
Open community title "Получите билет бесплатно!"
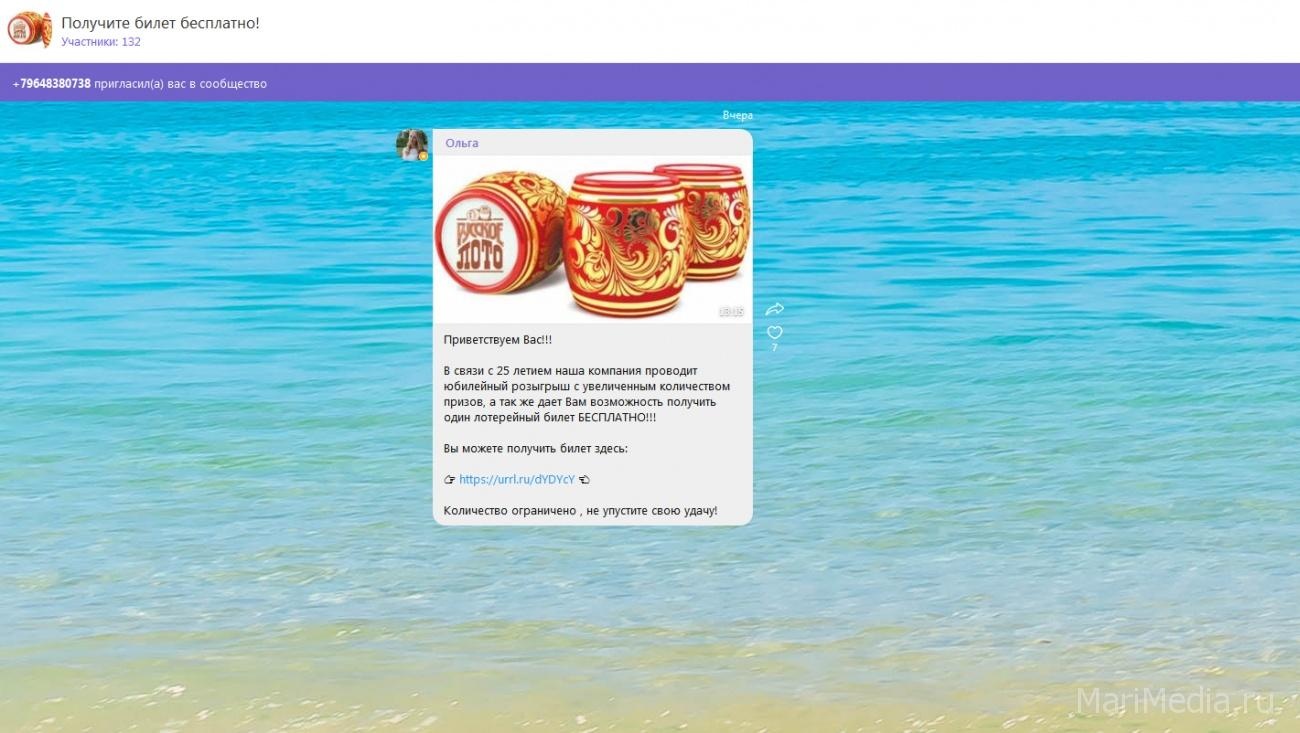pos(160,22)
